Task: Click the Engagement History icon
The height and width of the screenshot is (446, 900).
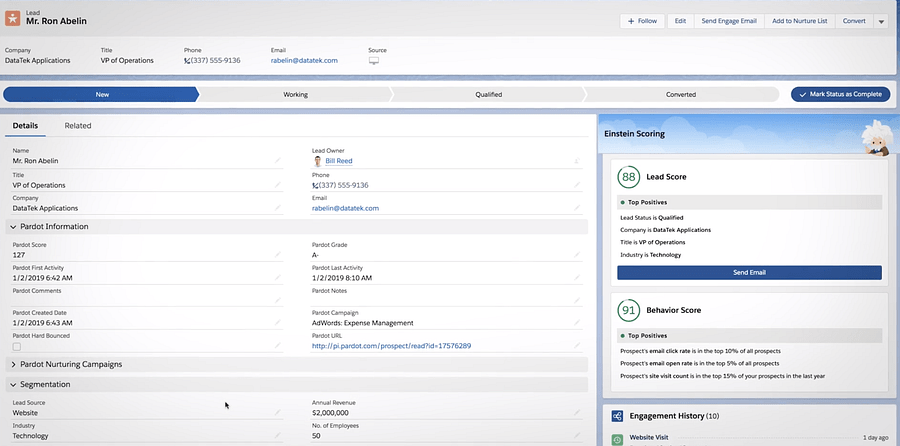Action: [617, 416]
